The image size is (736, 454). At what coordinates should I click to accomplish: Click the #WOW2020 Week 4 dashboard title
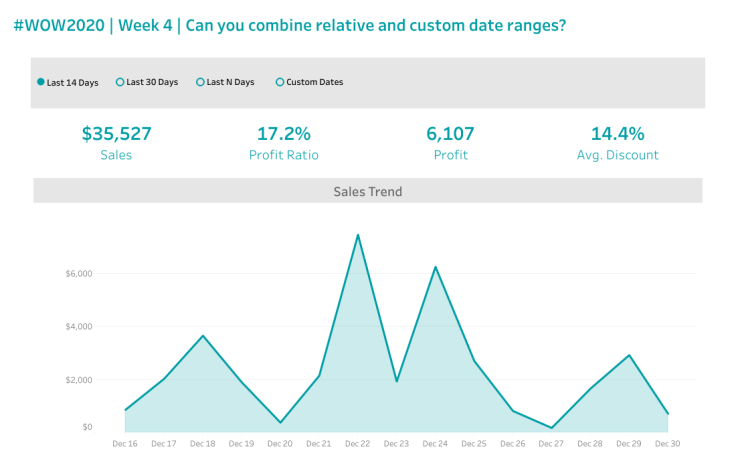pyautogui.click(x=290, y=24)
